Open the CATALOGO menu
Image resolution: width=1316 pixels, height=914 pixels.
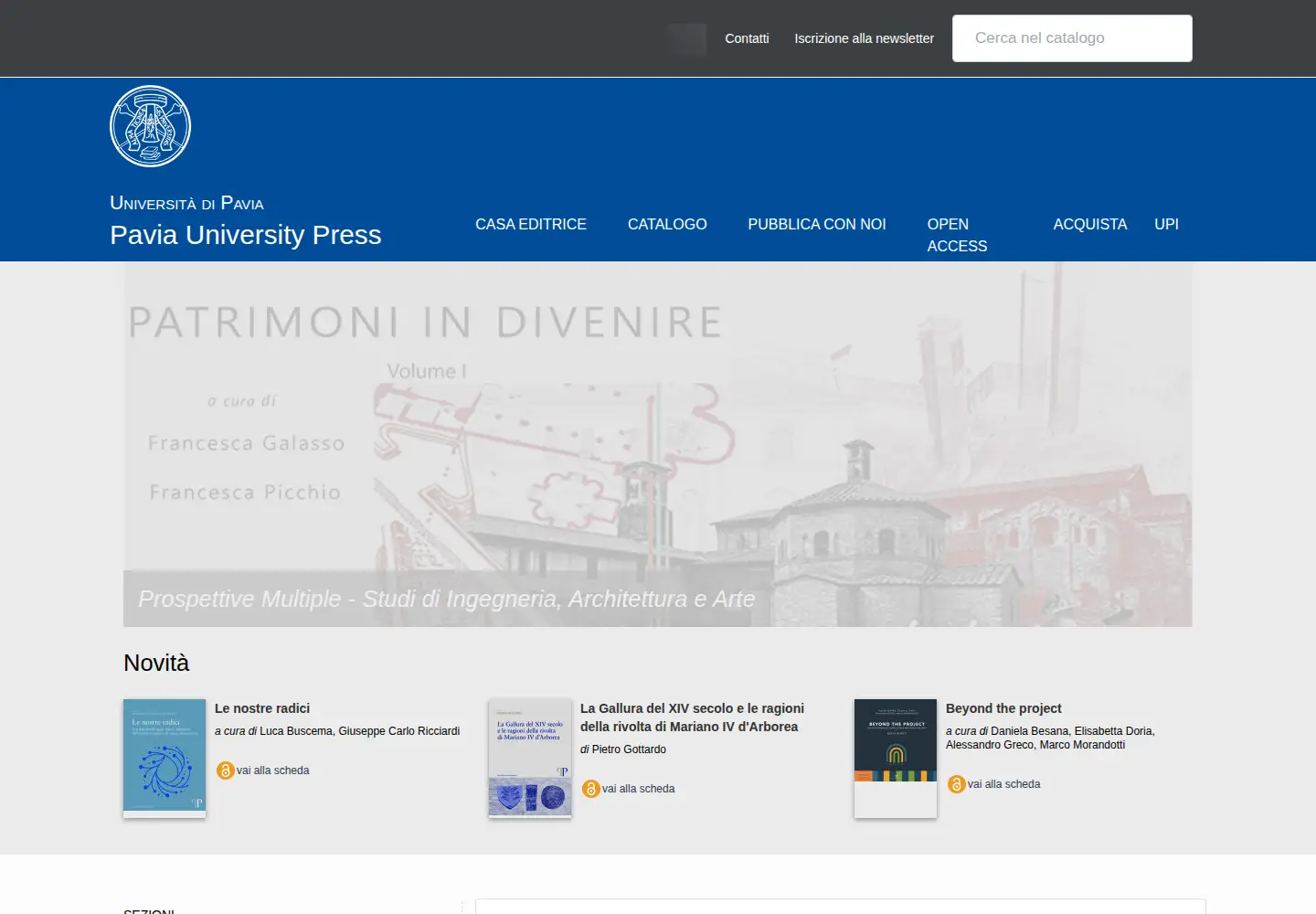(x=667, y=224)
